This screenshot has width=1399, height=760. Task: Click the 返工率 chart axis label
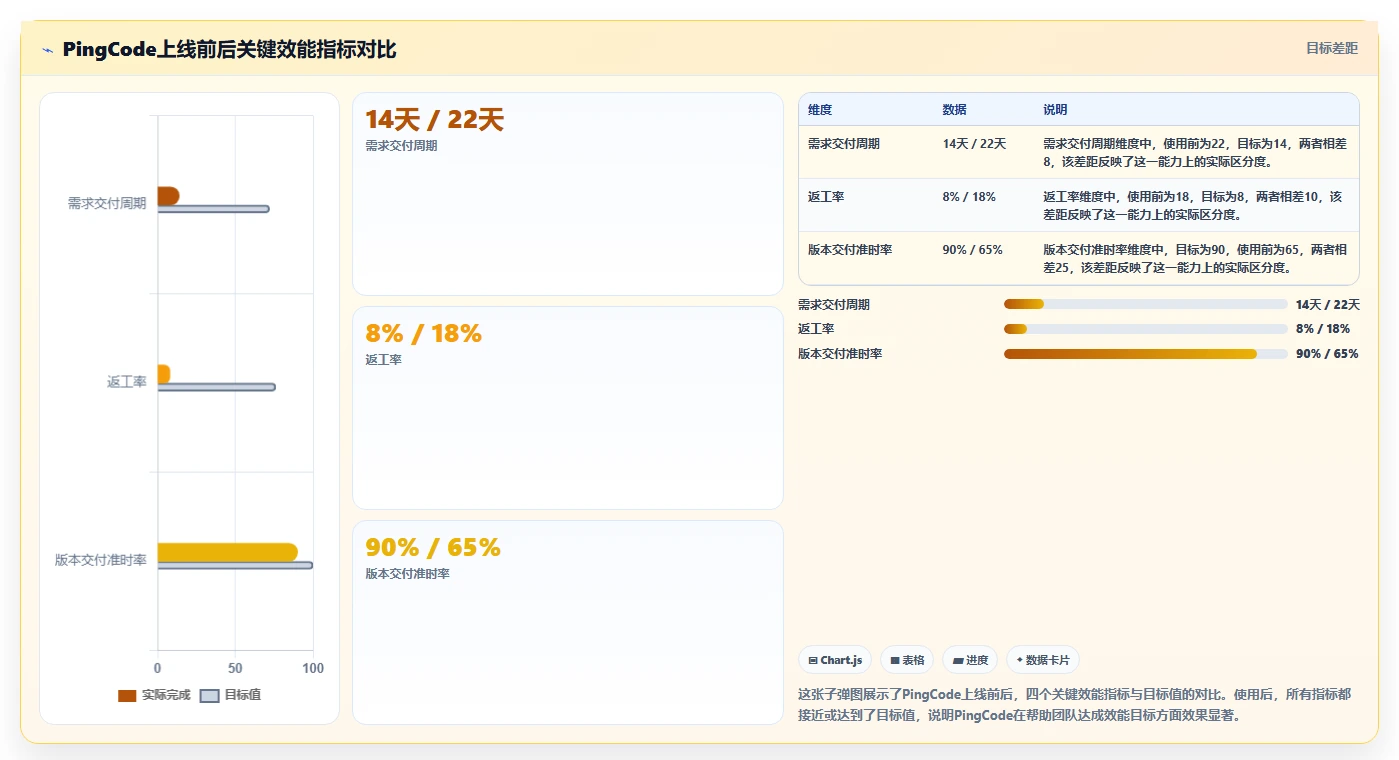[x=127, y=382]
